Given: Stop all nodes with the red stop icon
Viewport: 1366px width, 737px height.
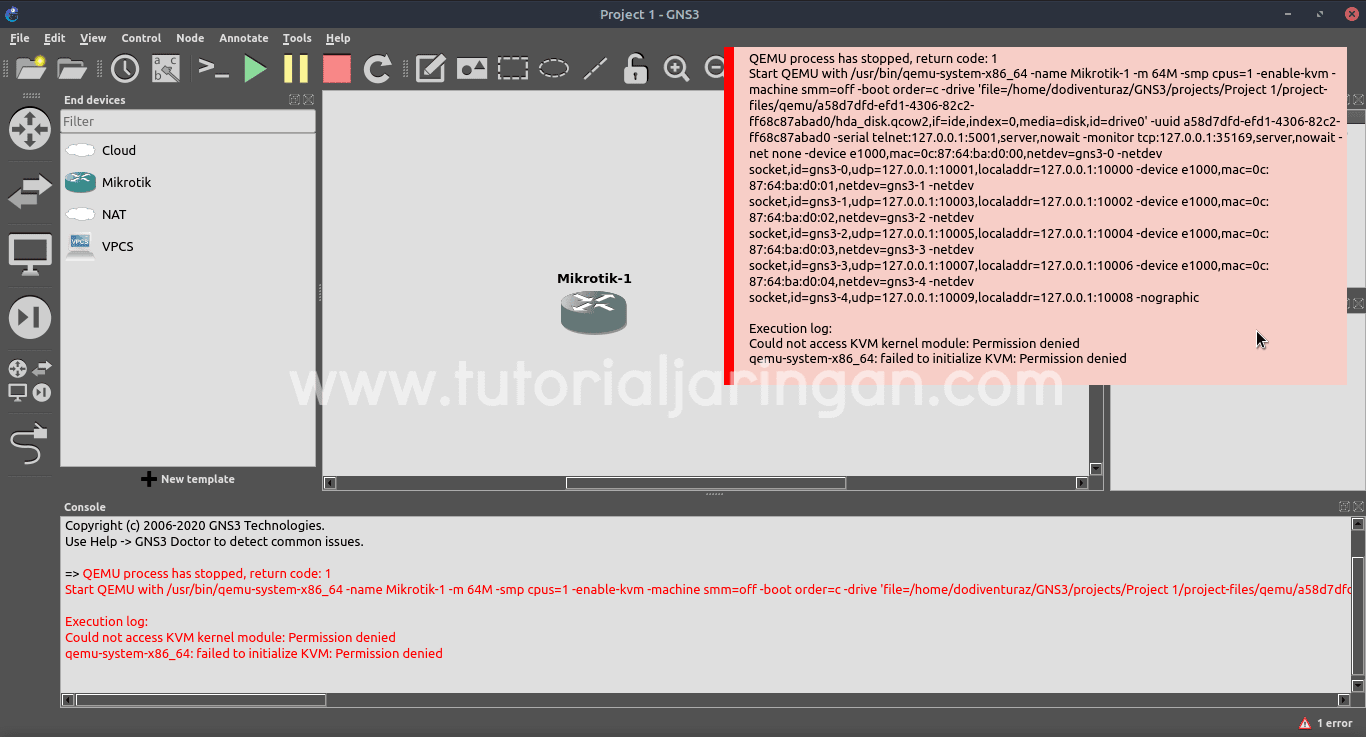Looking at the screenshot, I should (x=336, y=69).
